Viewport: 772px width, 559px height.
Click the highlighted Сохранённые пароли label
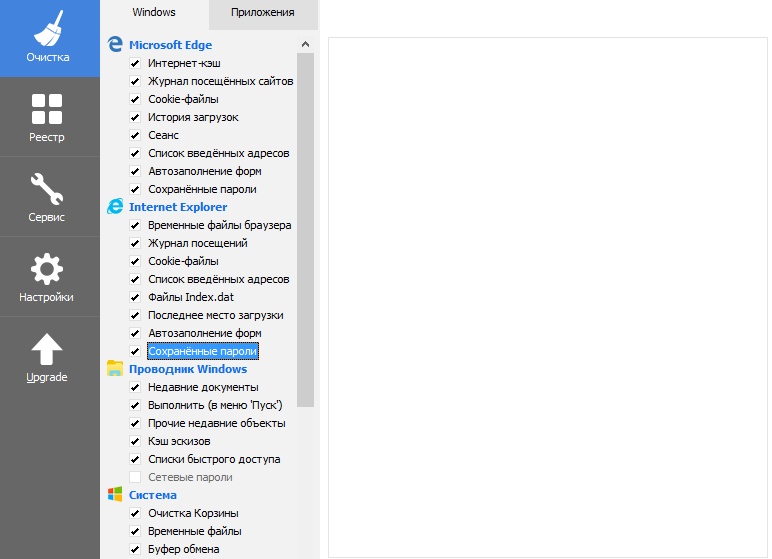[202, 351]
